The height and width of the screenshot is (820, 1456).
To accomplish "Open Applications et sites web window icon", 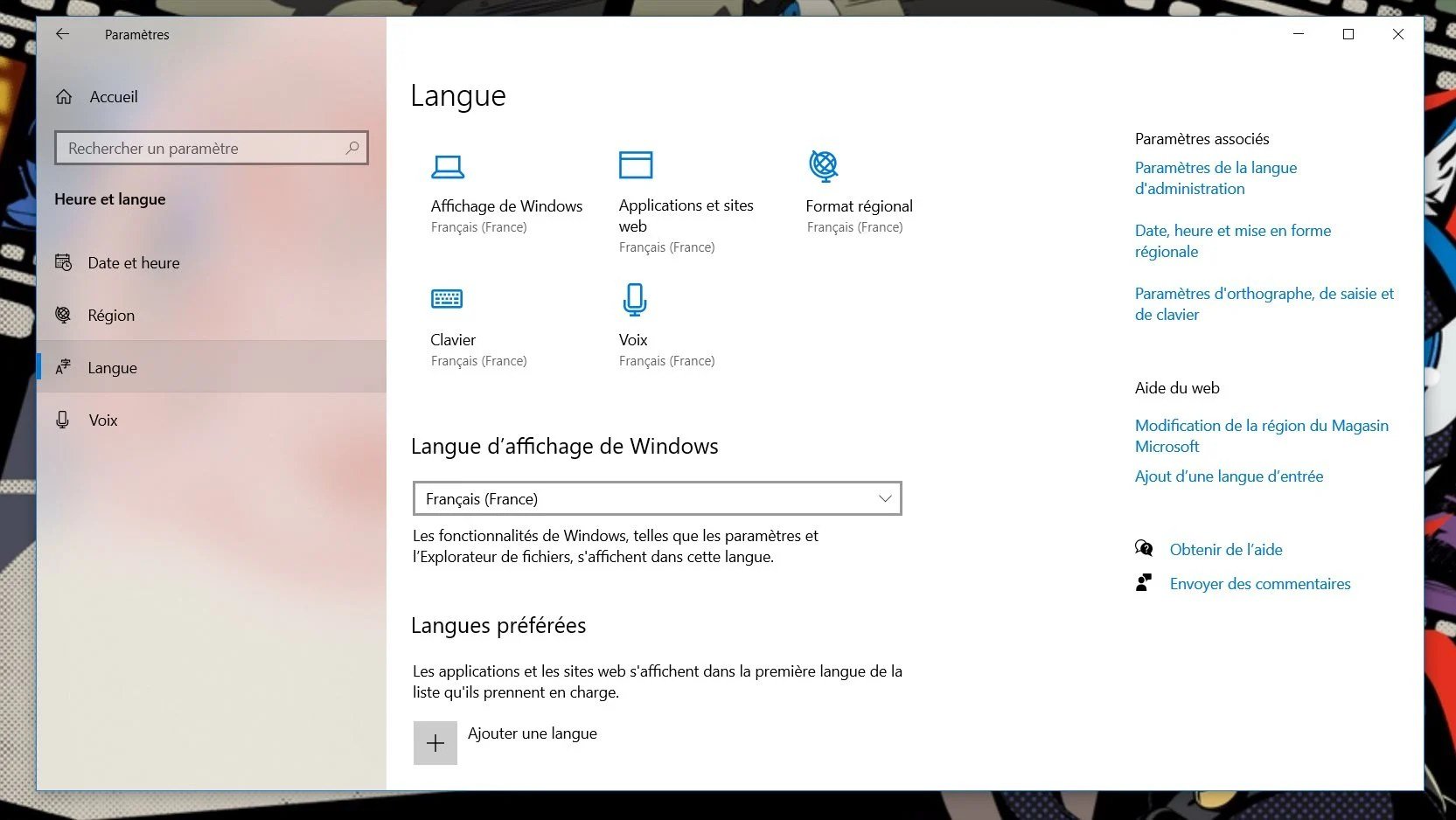I will click(636, 164).
